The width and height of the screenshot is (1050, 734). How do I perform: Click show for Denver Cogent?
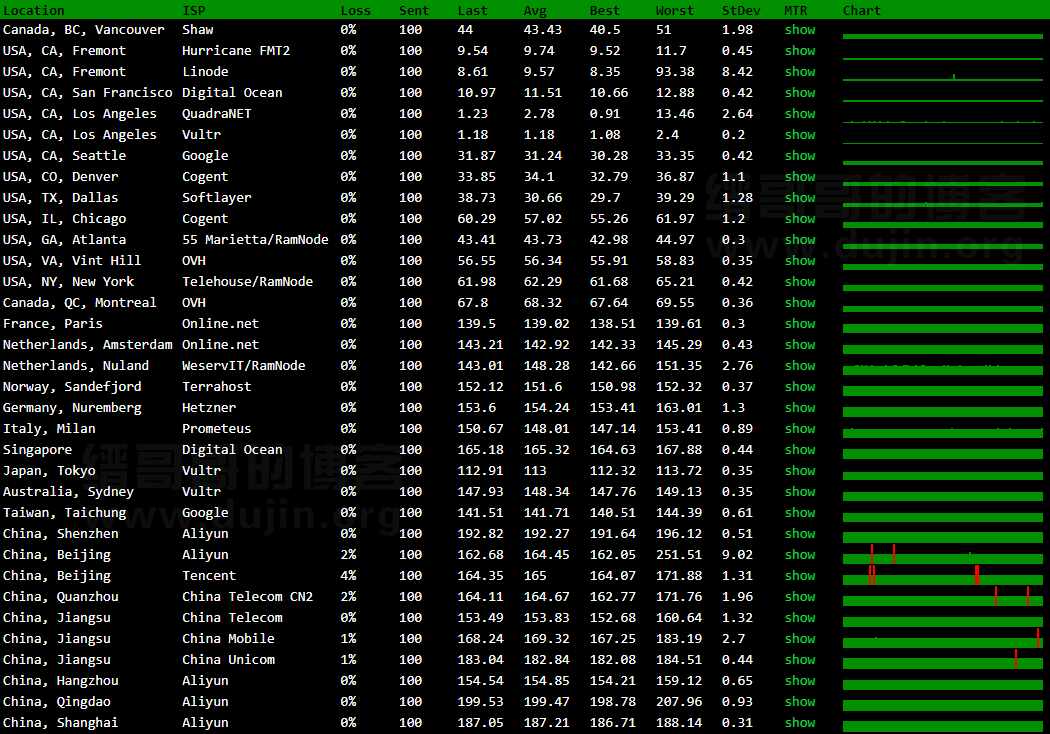tap(800, 177)
